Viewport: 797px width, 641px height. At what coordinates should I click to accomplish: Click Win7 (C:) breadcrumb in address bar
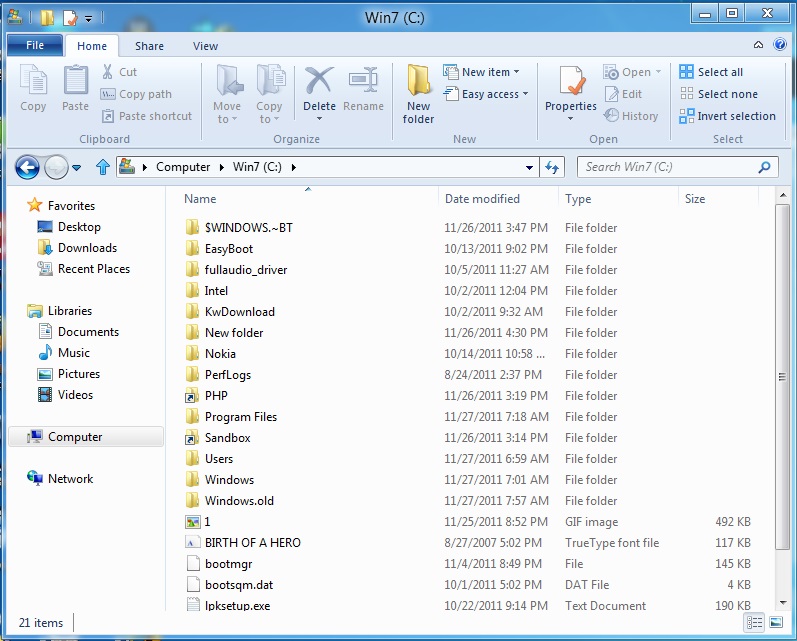[x=257, y=167]
